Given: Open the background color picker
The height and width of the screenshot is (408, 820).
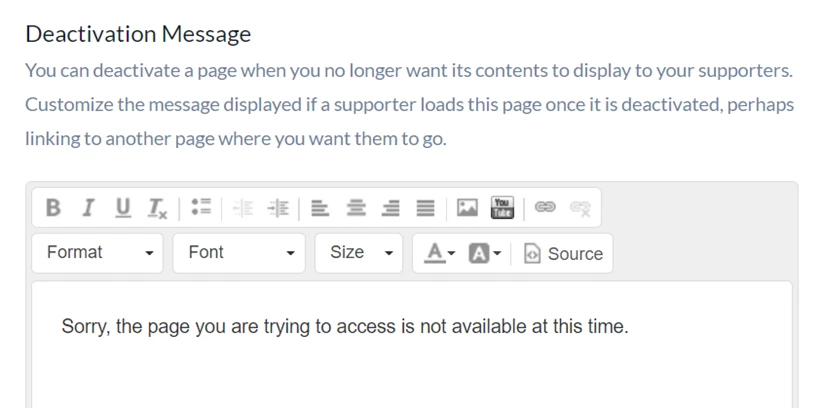Looking at the screenshot, I should [485, 254].
